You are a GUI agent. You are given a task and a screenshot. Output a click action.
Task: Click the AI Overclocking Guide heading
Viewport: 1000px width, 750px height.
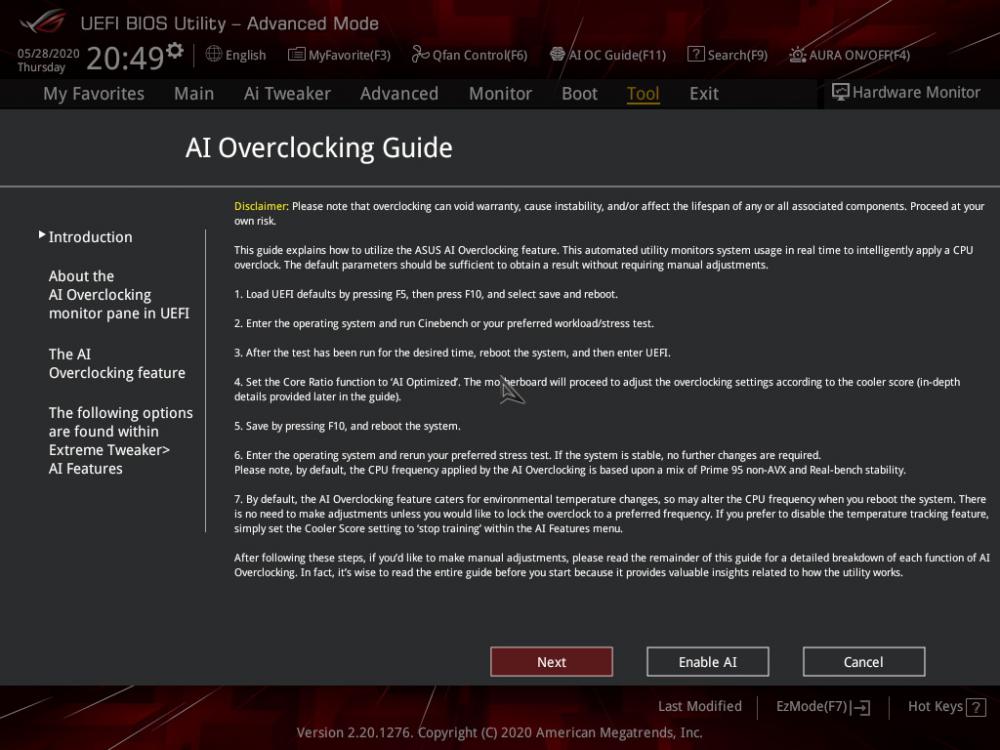pyautogui.click(x=319, y=148)
